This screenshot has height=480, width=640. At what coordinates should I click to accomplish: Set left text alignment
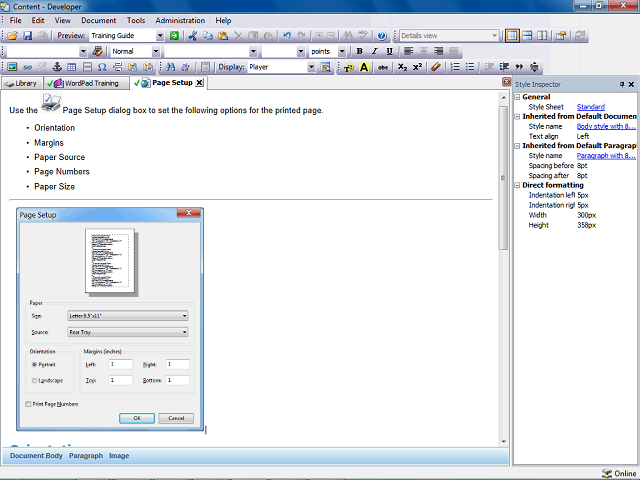[x=408, y=51]
